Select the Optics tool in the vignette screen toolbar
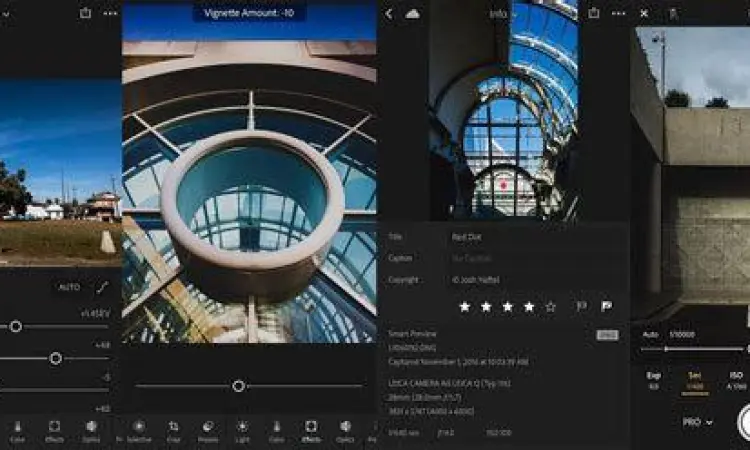The image size is (750, 450). pyautogui.click(x=345, y=431)
